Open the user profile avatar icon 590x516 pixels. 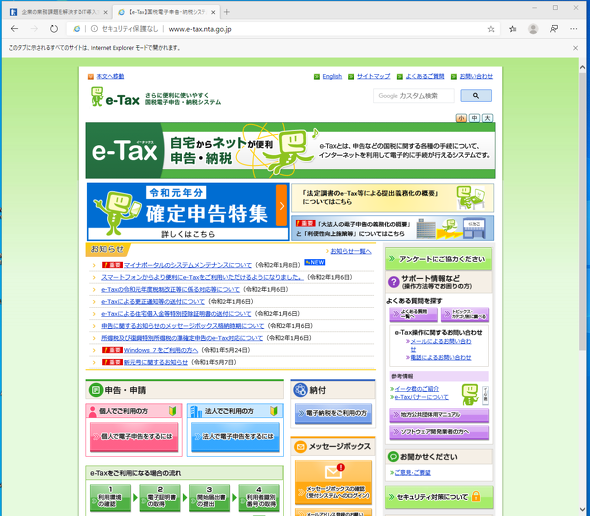(533, 29)
